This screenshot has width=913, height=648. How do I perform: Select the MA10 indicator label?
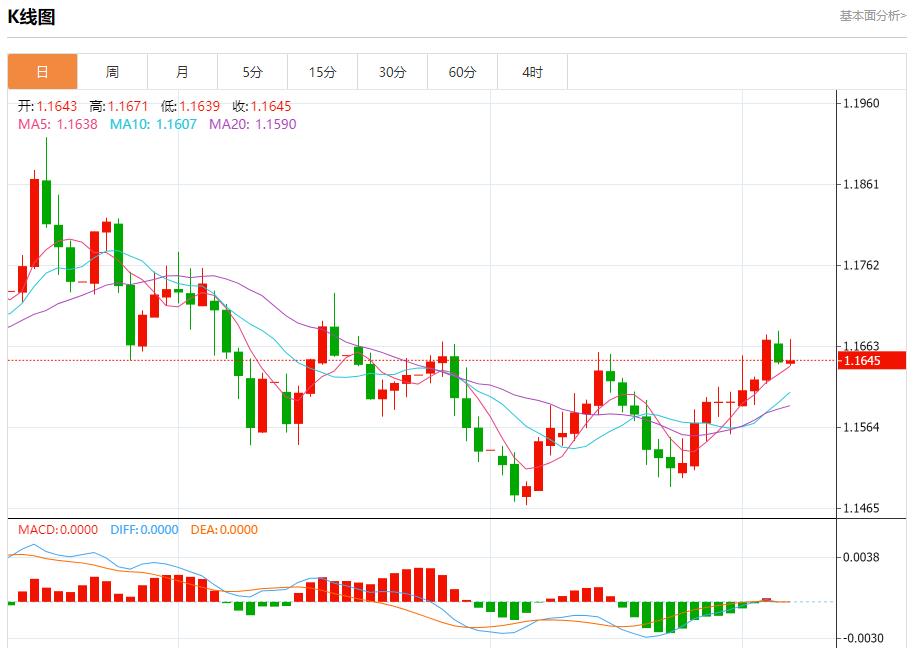tap(154, 124)
